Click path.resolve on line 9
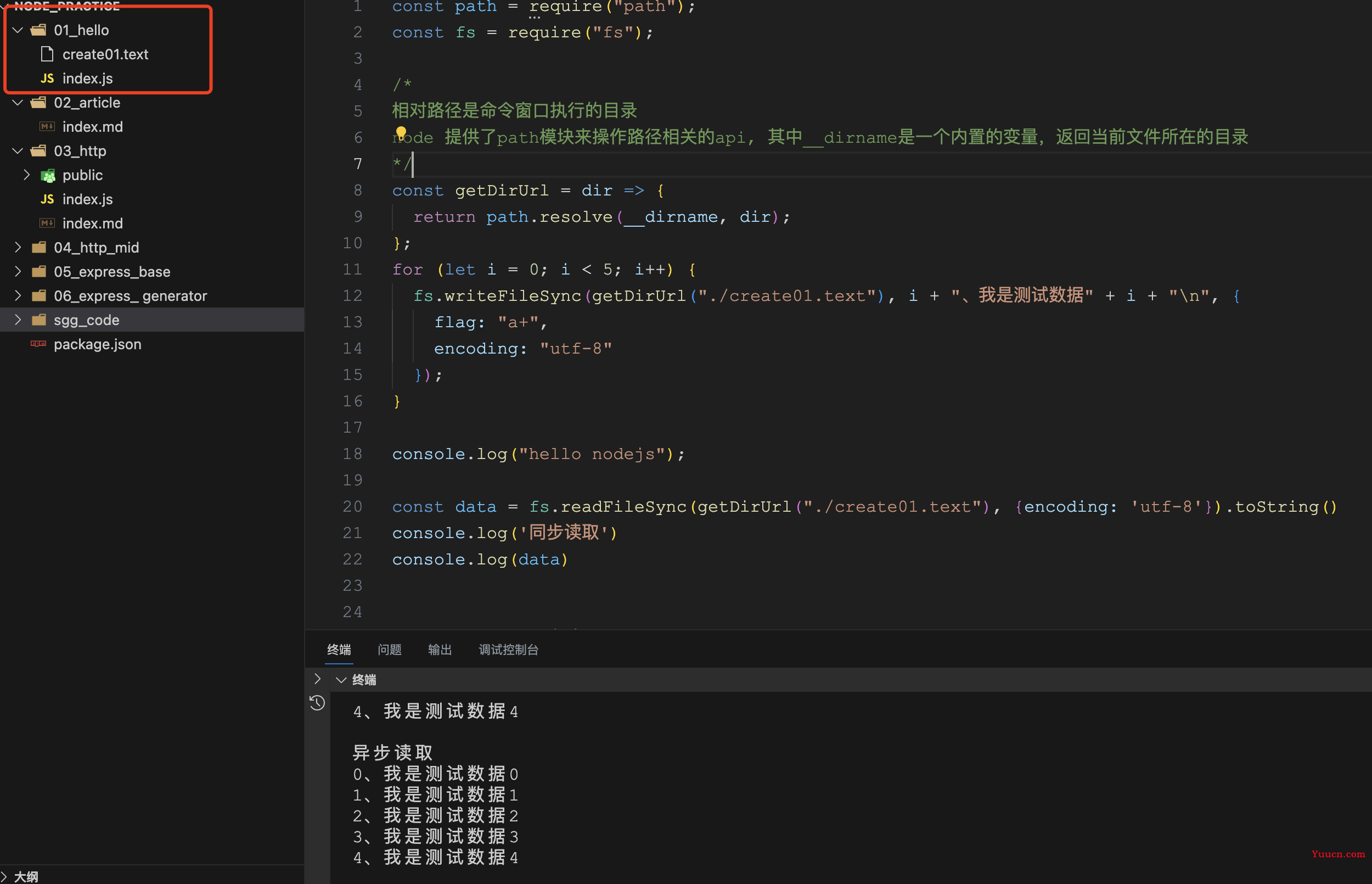Viewport: 1372px width, 884px height. tap(549, 217)
